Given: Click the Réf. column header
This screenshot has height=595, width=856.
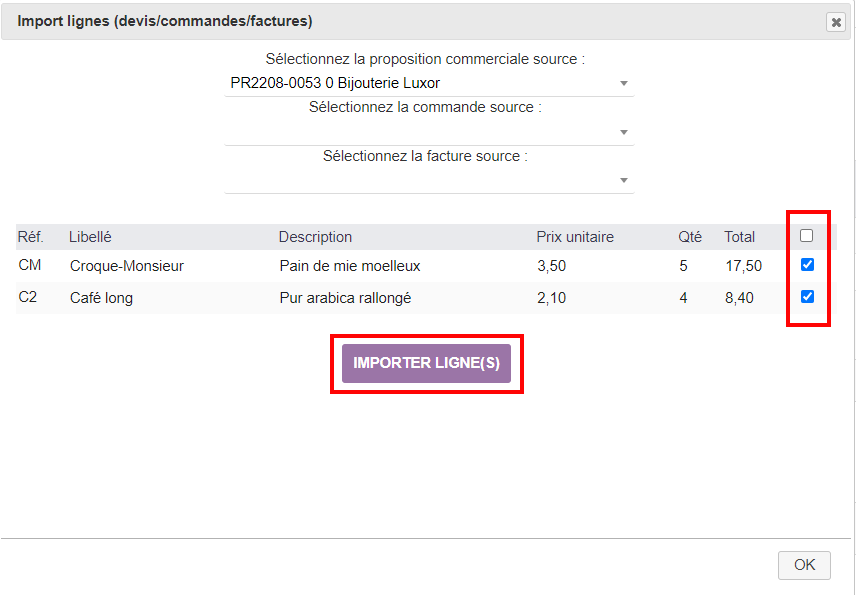Looking at the screenshot, I should click(x=30, y=236).
